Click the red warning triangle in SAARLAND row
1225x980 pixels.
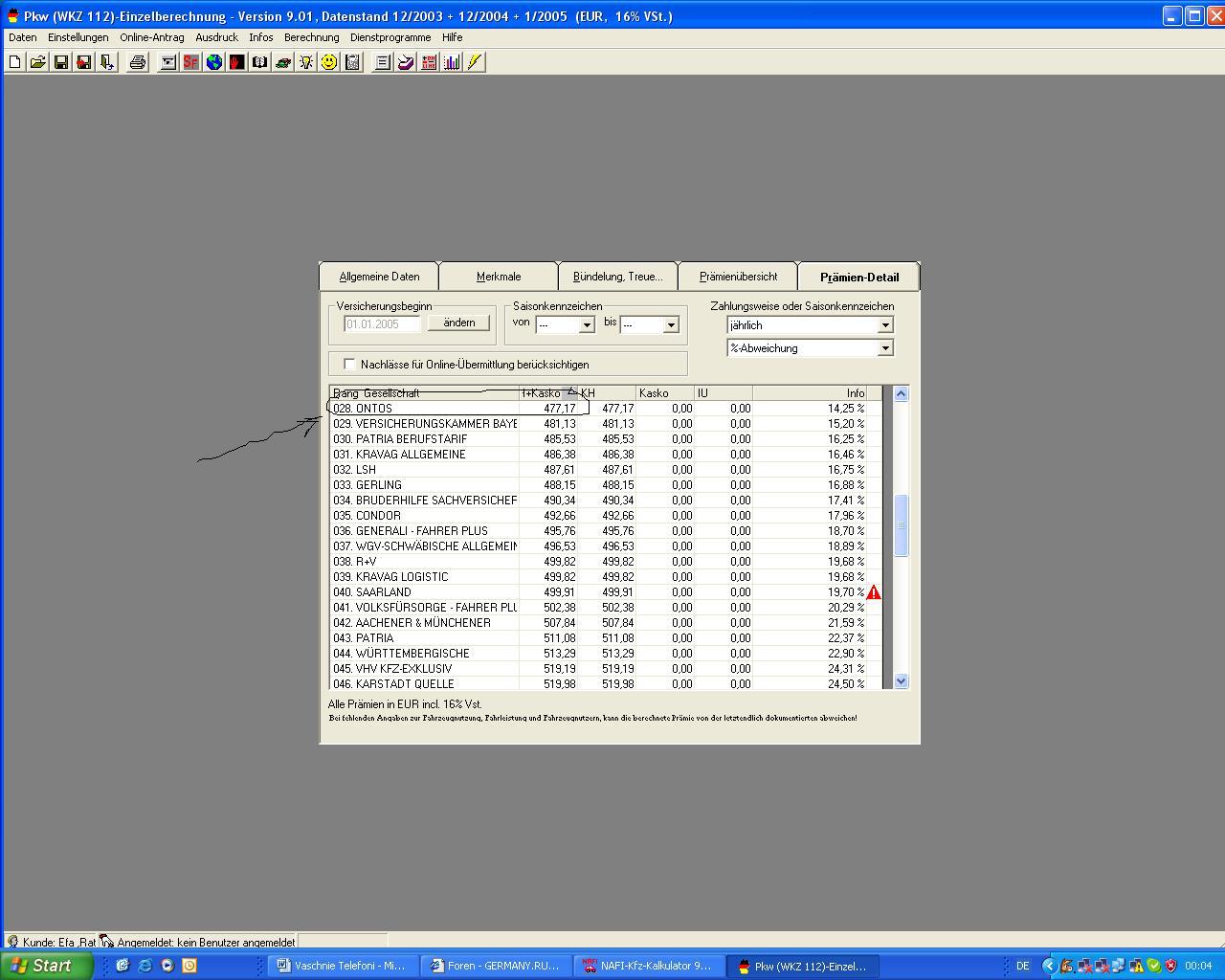pyautogui.click(x=874, y=592)
